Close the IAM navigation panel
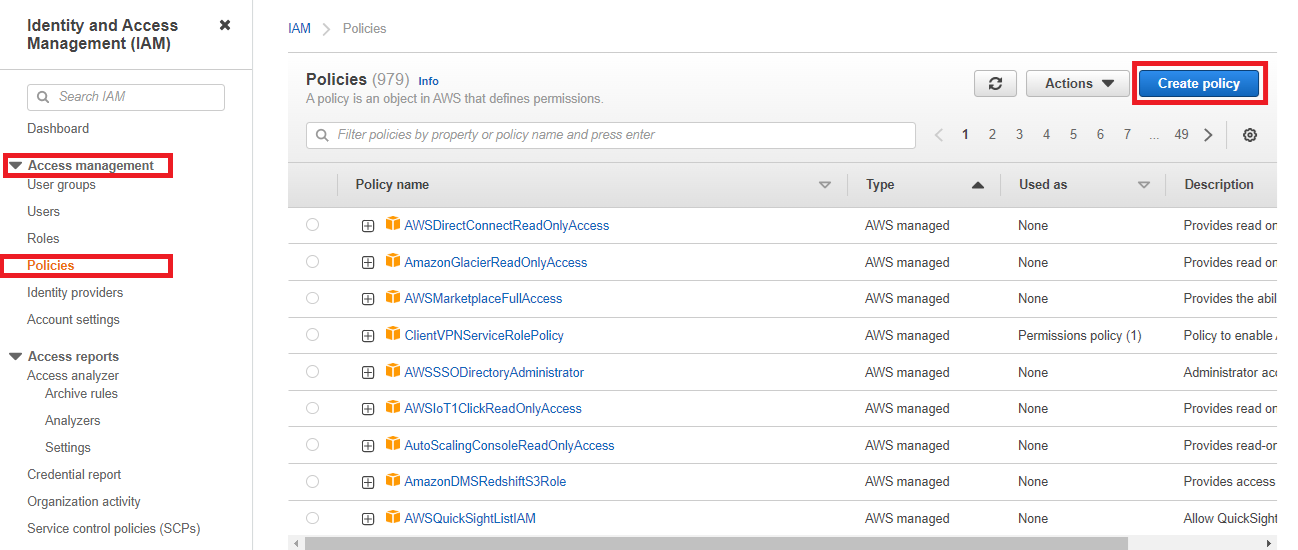This screenshot has width=1298, height=550. point(225,25)
